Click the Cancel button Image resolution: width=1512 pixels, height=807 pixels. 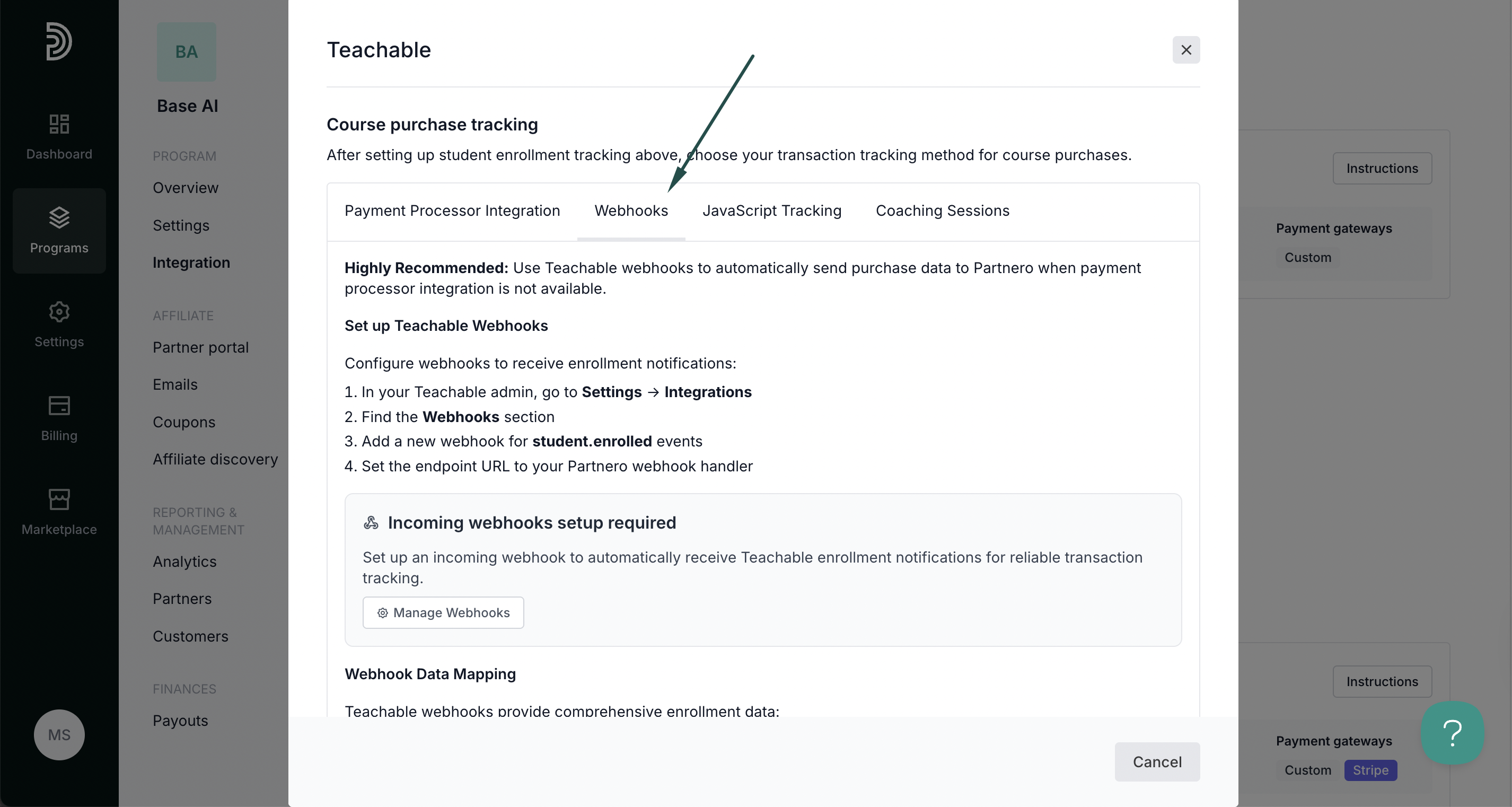(1157, 762)
